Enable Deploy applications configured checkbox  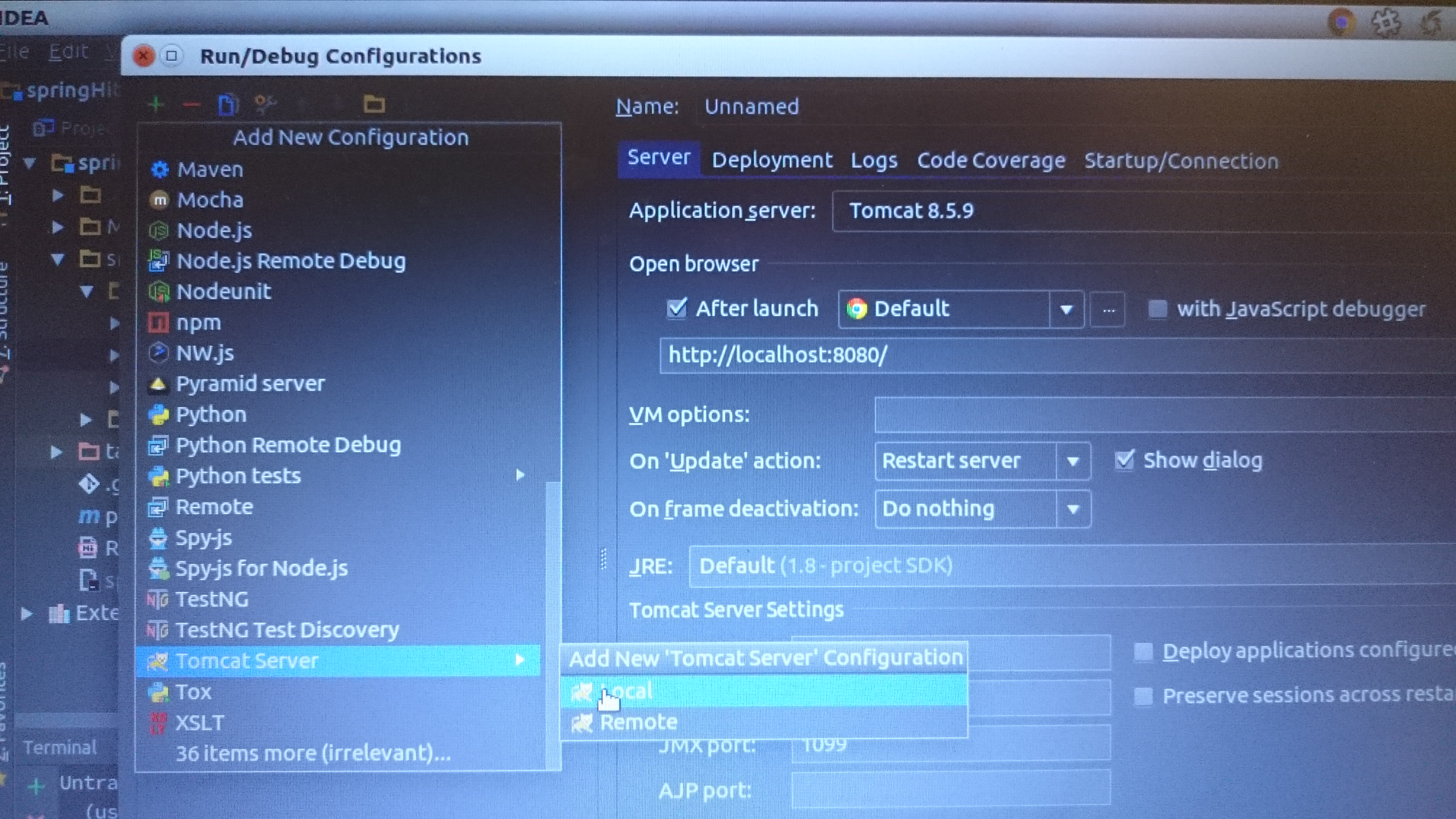1144,651
